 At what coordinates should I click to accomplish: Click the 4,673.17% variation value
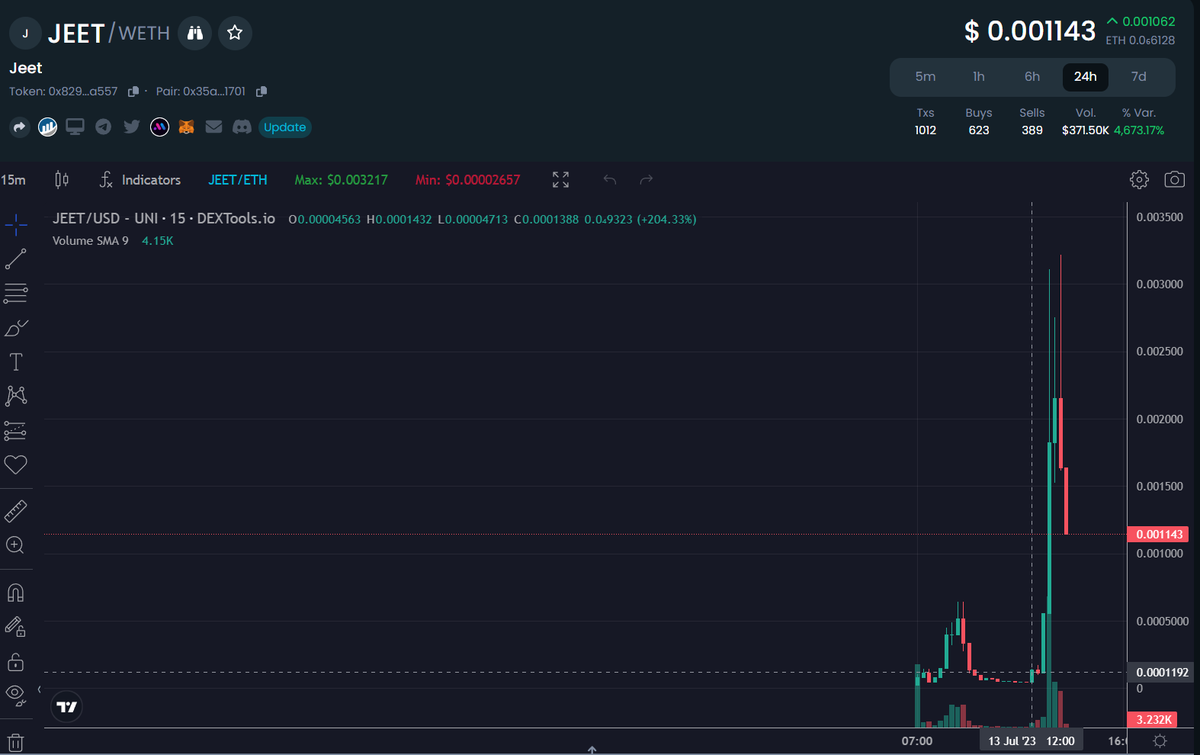(x=1139, y=130)
